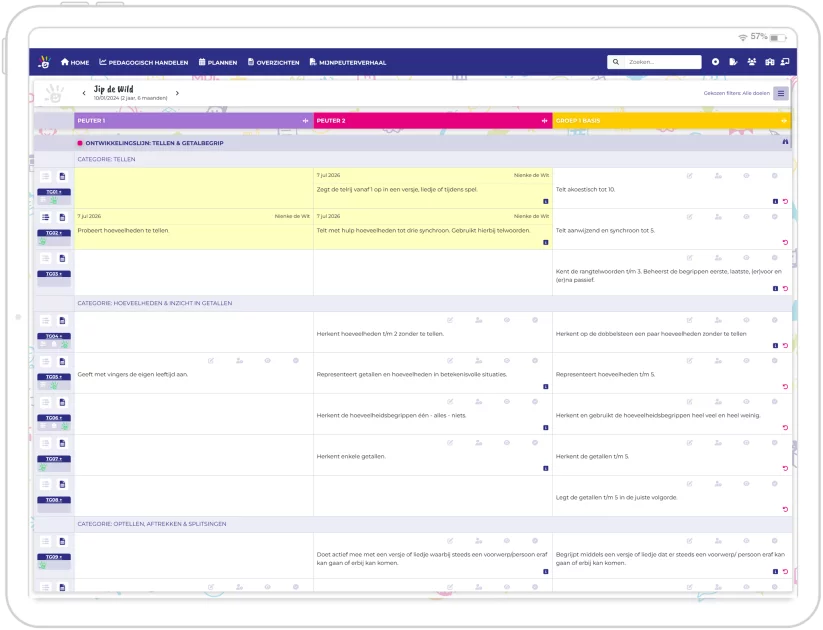Open the Pedagogisch Handelen menu
The image size is (823, 630).
[144, 62]
